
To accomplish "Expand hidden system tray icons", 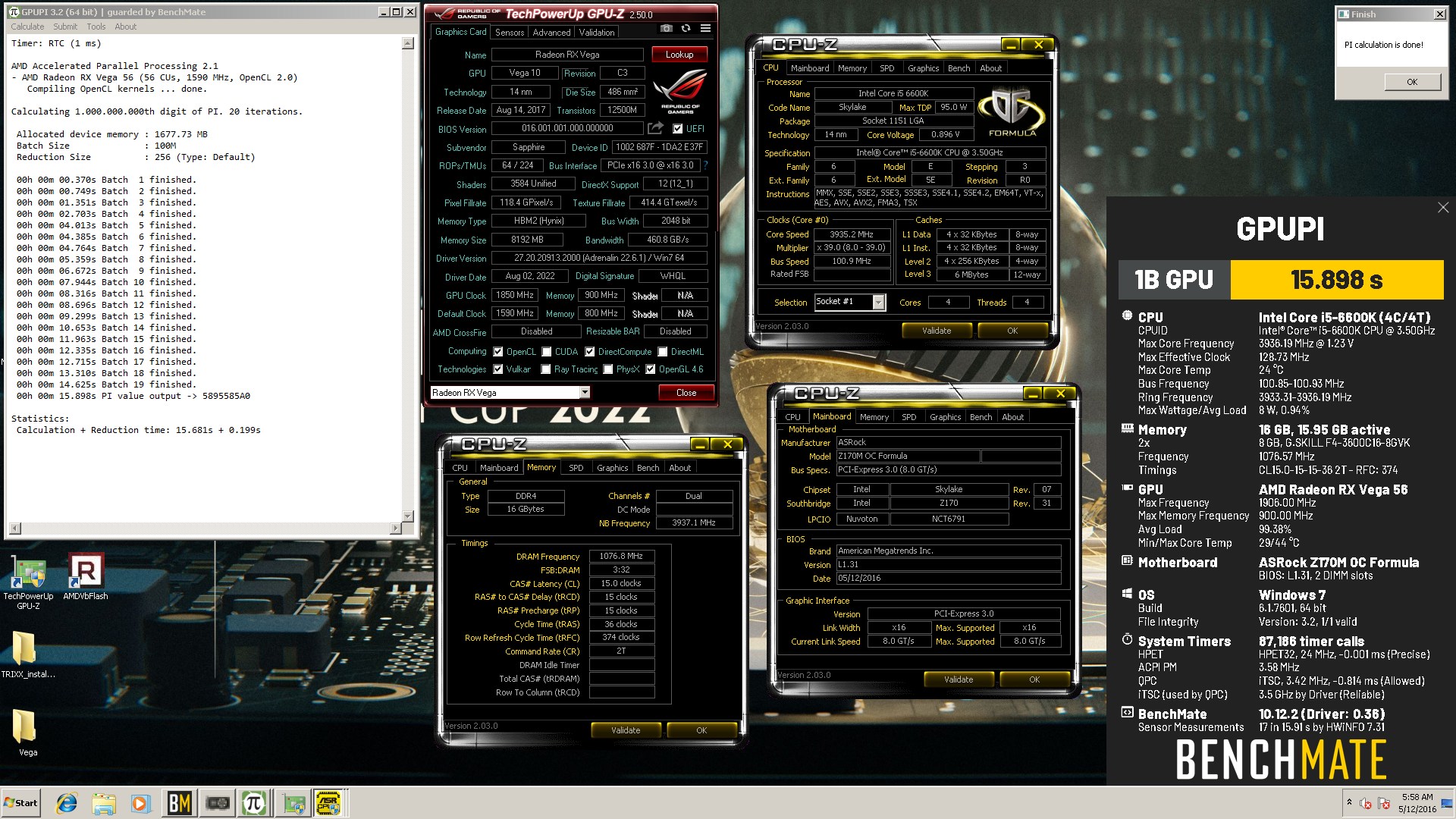I will pyautogui.click(x=1349, y=802).
